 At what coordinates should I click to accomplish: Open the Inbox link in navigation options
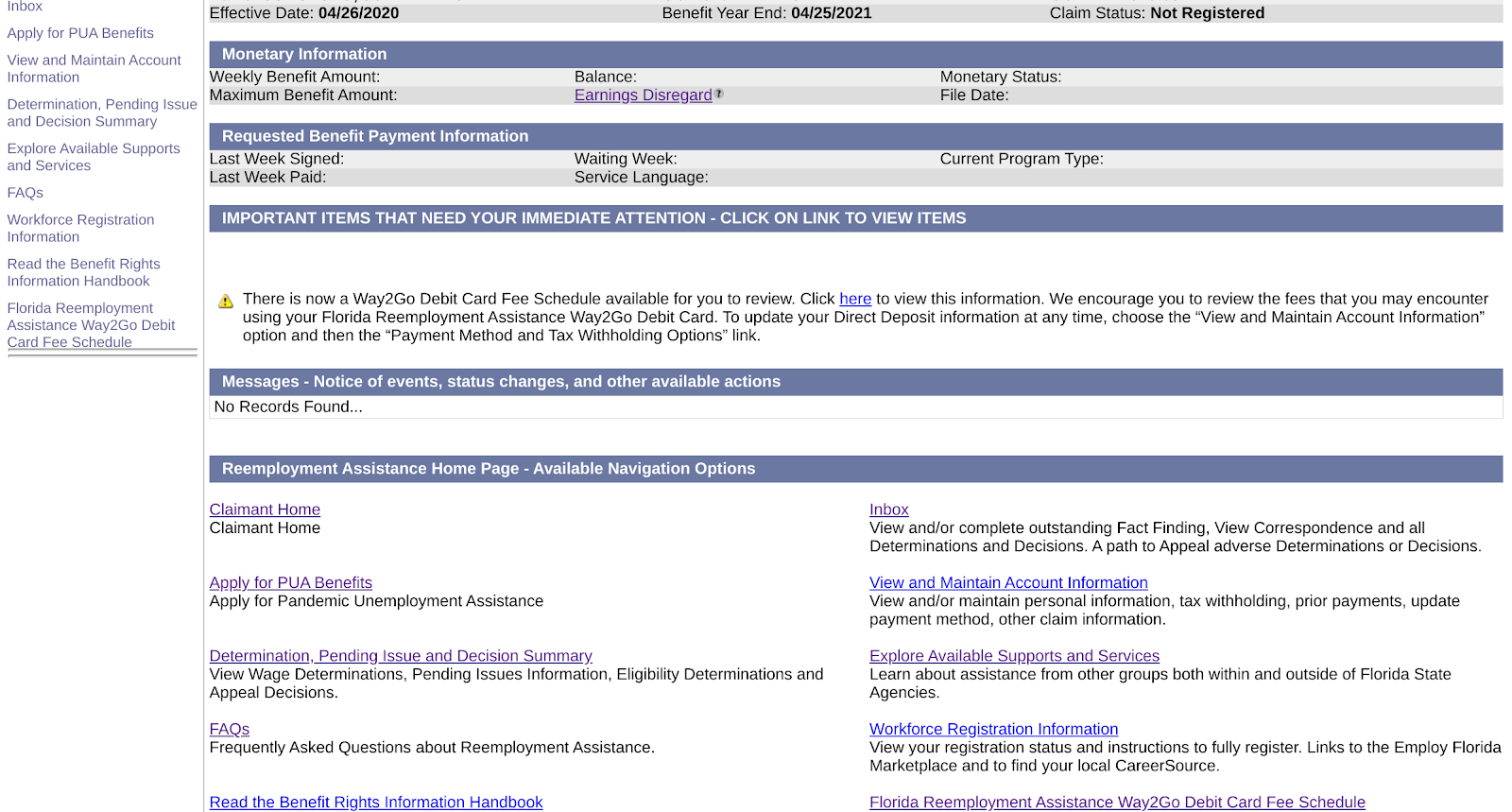(889, 510)
